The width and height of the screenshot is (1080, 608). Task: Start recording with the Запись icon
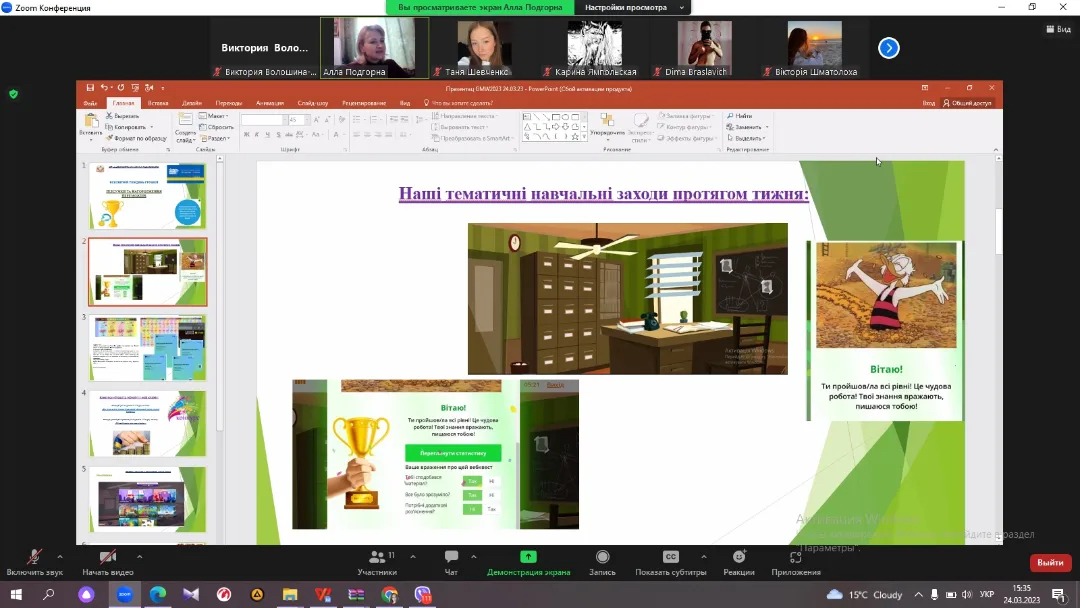[602, 558]
